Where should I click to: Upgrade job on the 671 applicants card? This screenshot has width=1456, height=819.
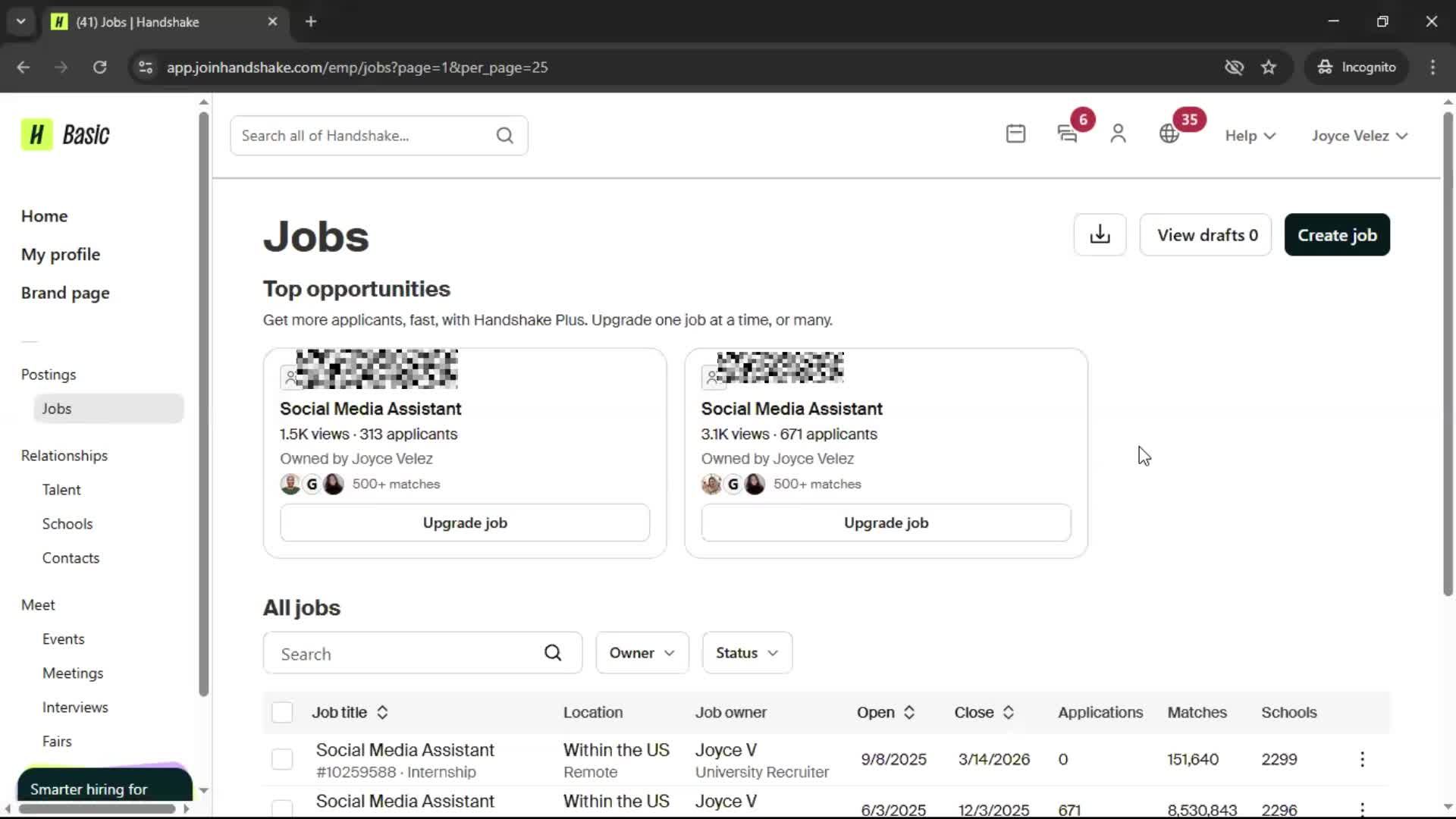[886, 522]
